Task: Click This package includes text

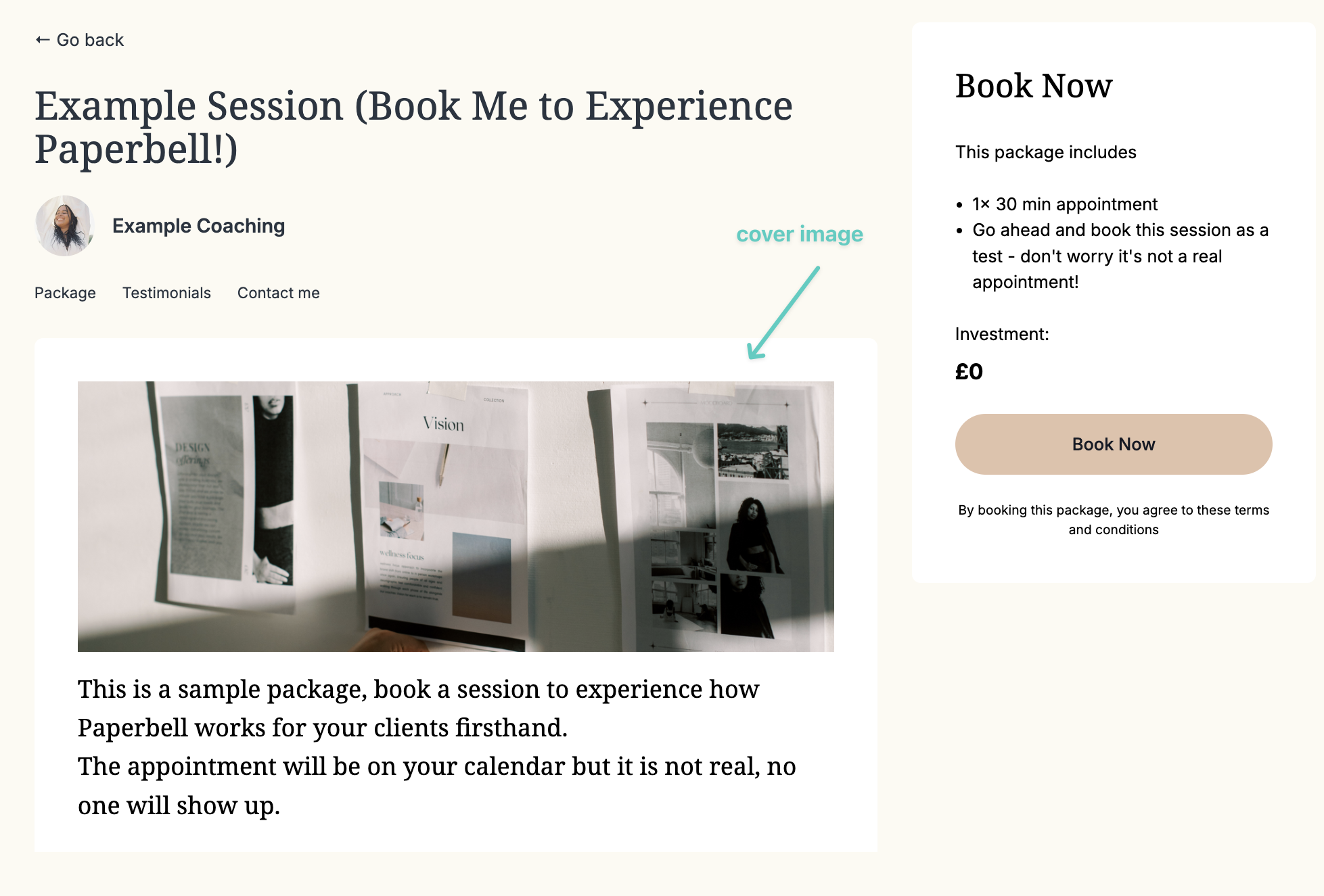Action: click(1045, 152)
